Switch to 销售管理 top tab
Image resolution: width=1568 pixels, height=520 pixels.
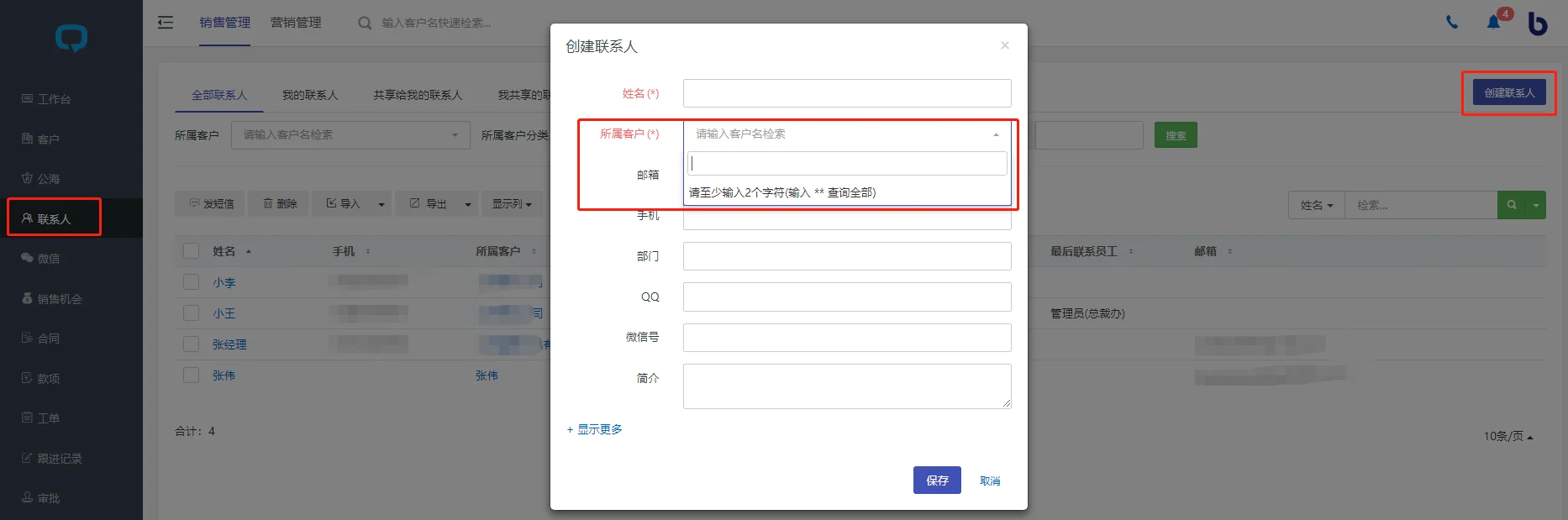tap(225, 23)
